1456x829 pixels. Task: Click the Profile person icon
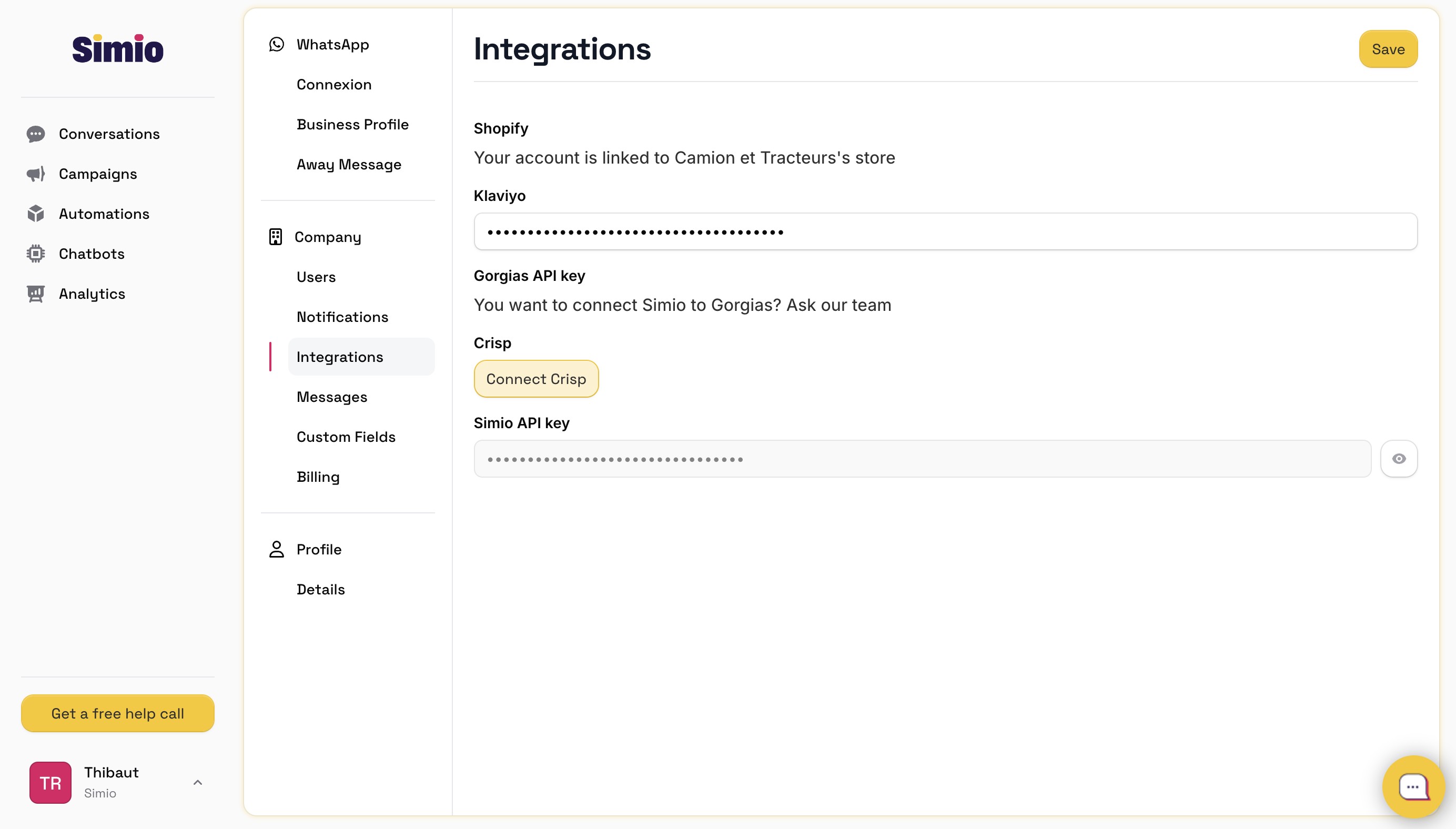click(x=277, y=550)
